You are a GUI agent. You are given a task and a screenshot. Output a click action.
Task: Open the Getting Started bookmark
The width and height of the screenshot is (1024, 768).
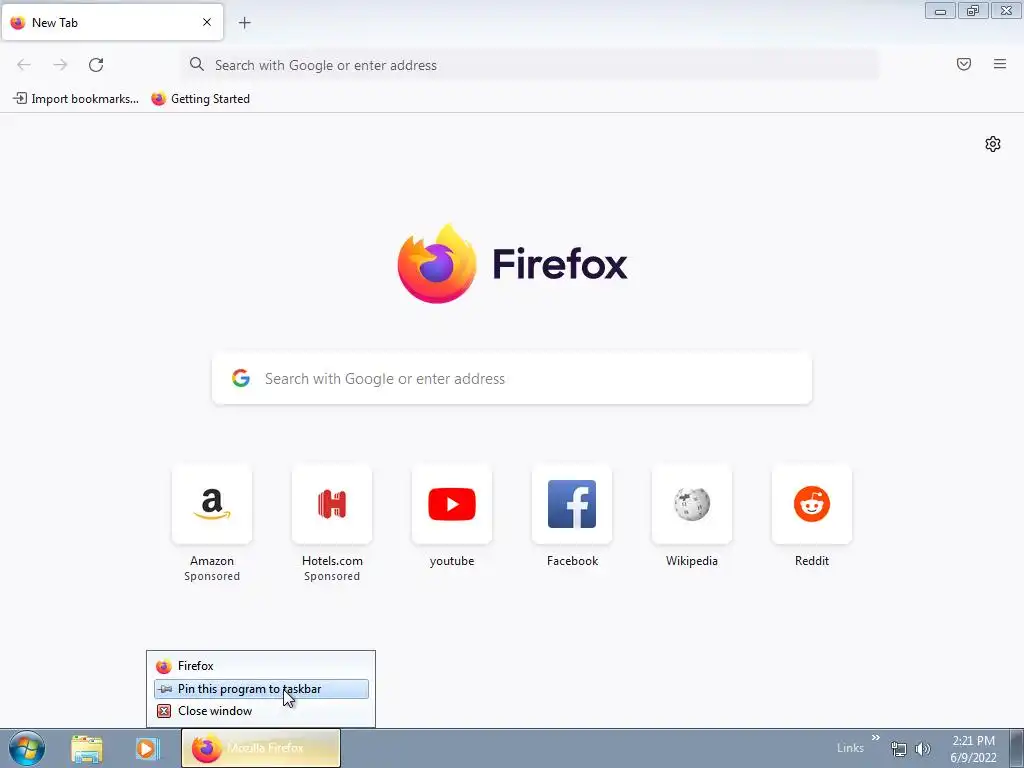(200, 99)
